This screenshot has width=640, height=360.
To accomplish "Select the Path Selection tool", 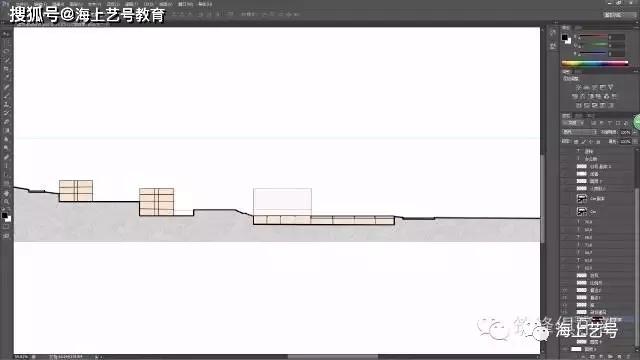I will [6, 175].
